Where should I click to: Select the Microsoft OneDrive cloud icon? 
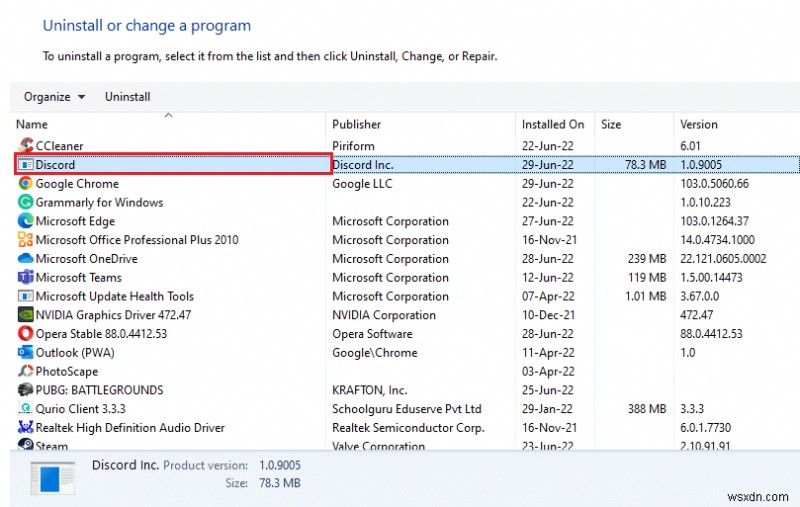pyautogui.click(x=25, y=258)
